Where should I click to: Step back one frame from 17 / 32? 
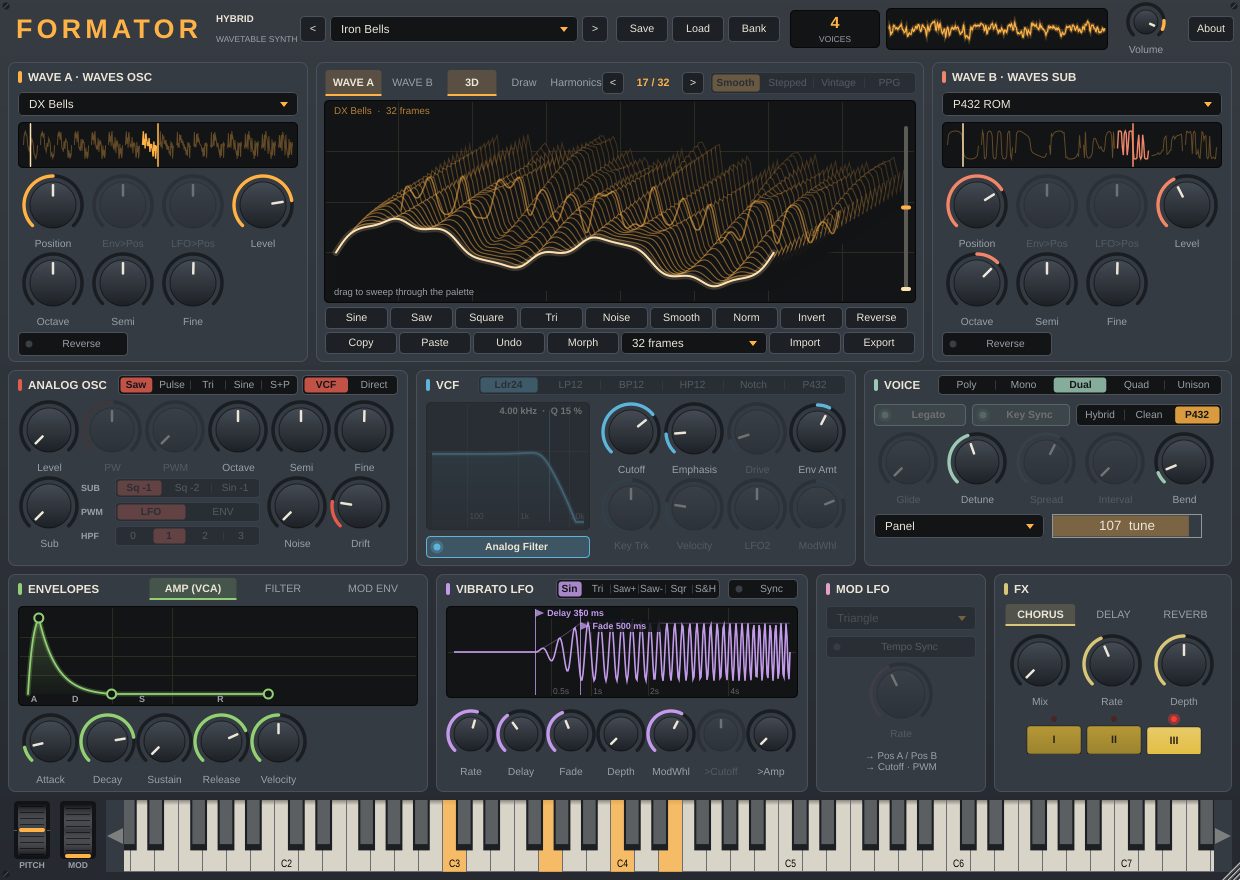(x=613, y=83)
